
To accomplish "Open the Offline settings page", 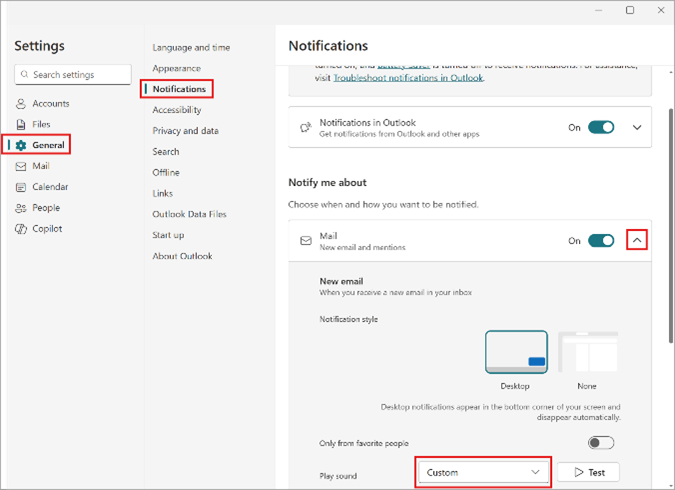I will pos(166,173).
